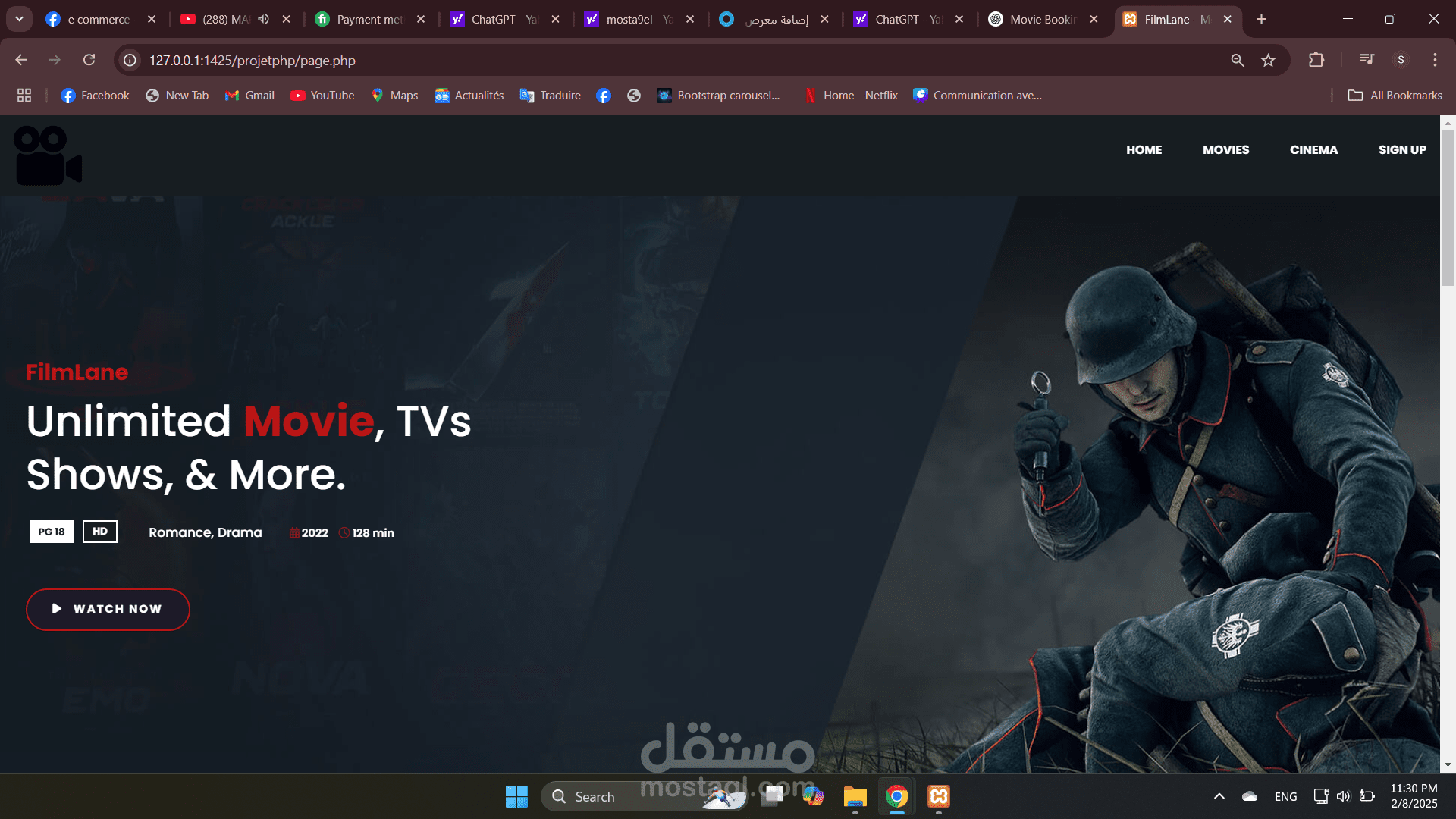The height and width of the screenshot is (819, 1456).
Task: Open the Bootstrap carousel bookmark
Action: point(718,96)
